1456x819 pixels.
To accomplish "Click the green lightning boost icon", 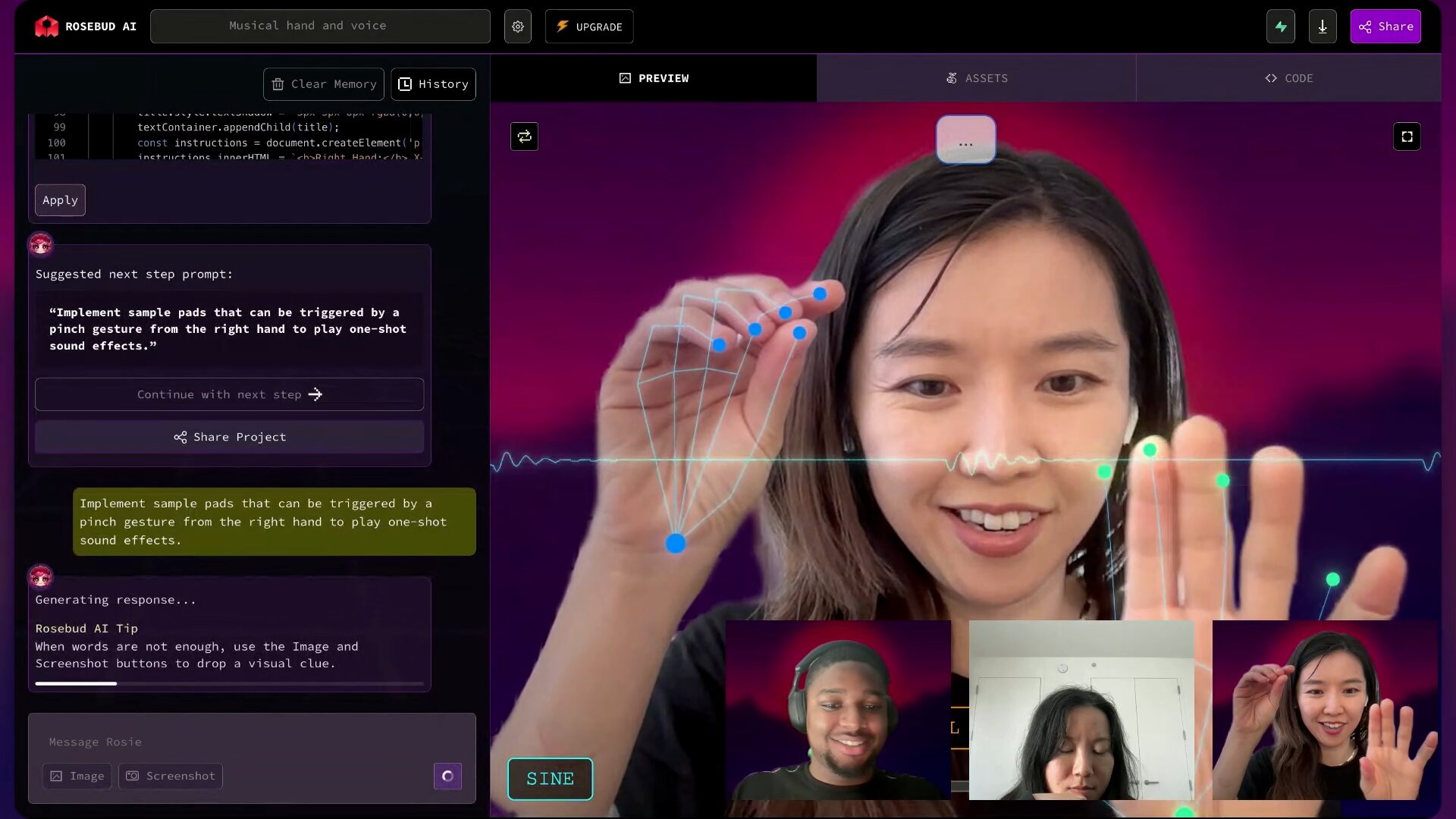I will 1281,26.
